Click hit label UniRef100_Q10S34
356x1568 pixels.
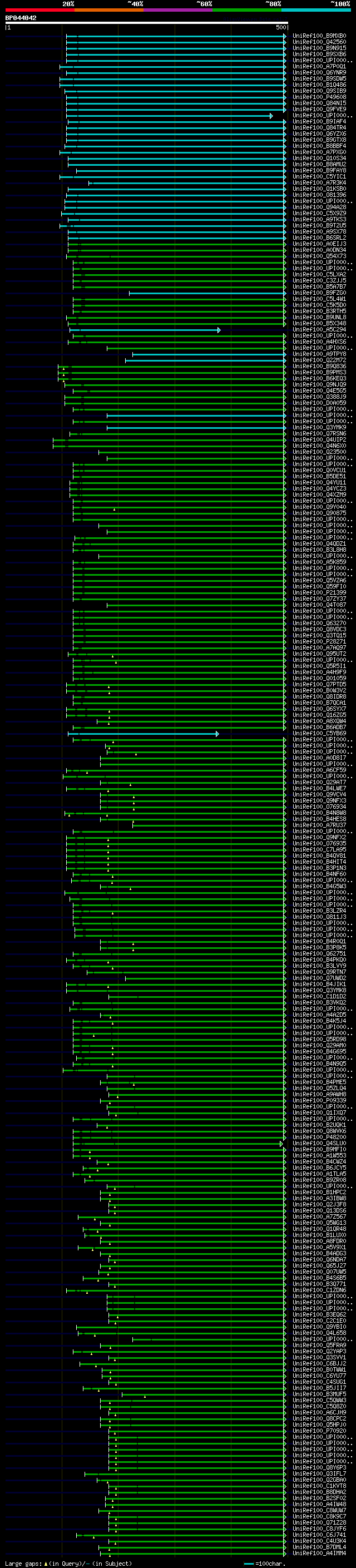[319, 159]
